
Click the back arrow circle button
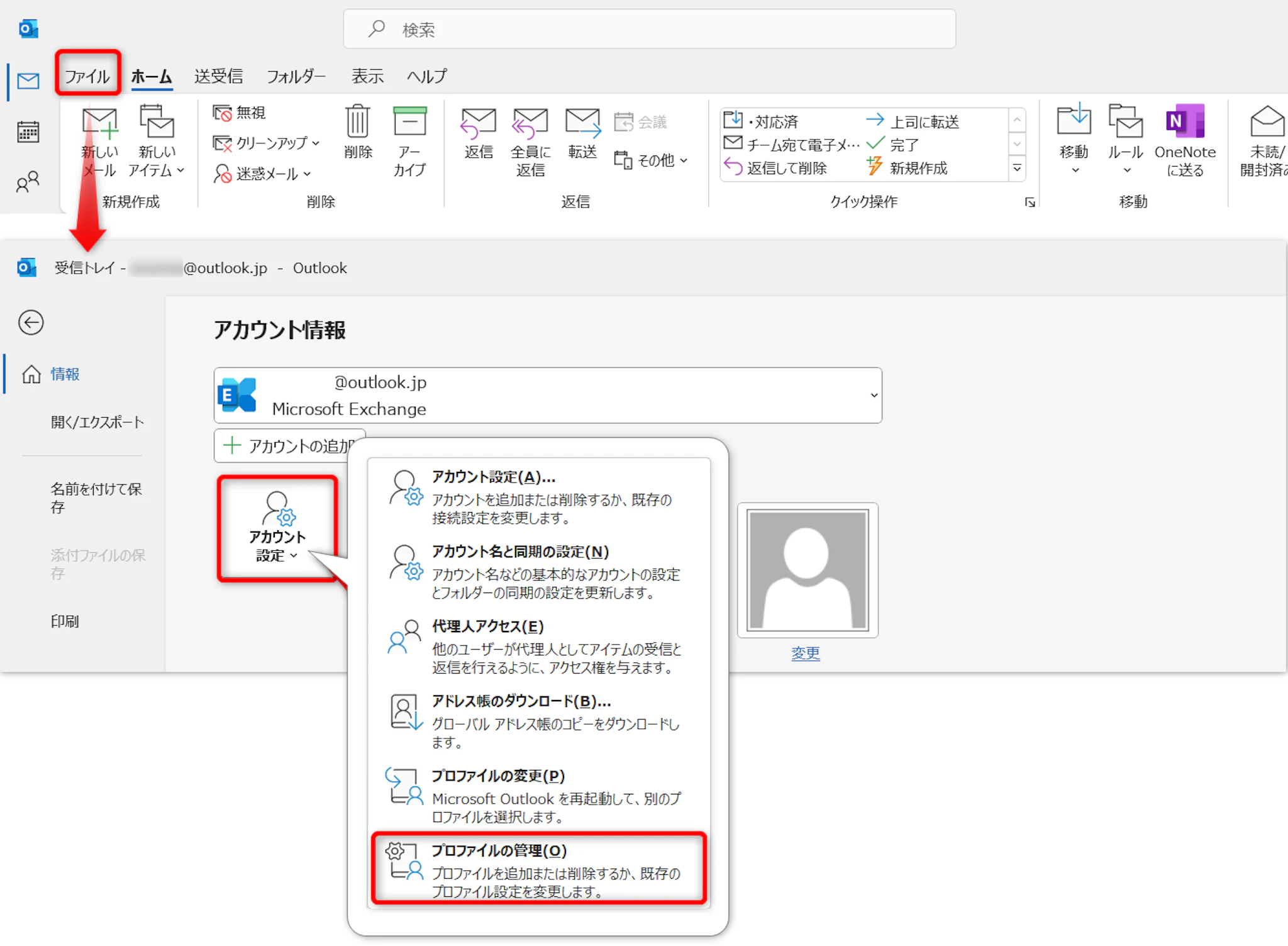[x=31, y=323]
